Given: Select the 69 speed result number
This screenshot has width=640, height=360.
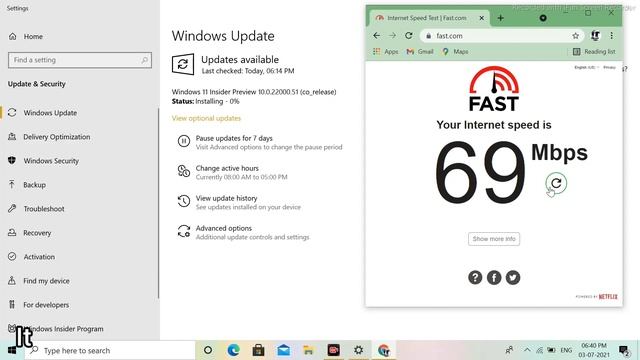Looking at the screenshot, I should (480, 172).
